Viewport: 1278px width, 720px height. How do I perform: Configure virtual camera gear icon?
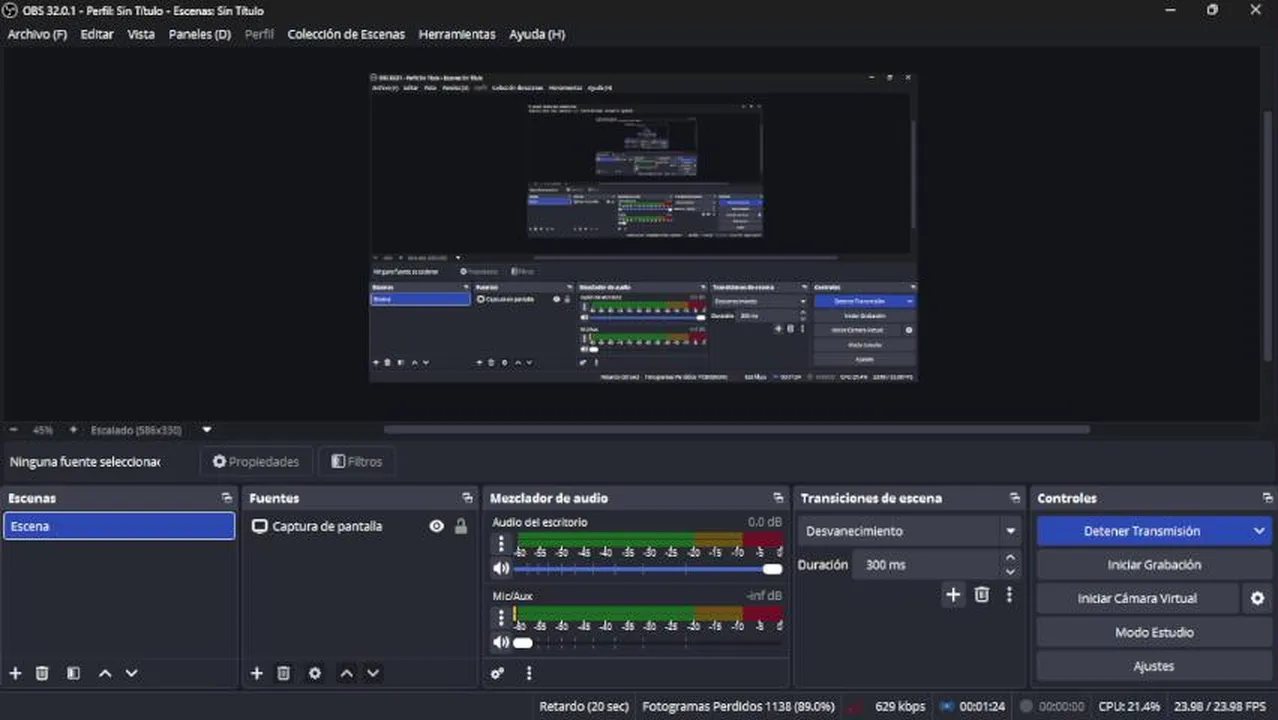tap(1257, 598)
